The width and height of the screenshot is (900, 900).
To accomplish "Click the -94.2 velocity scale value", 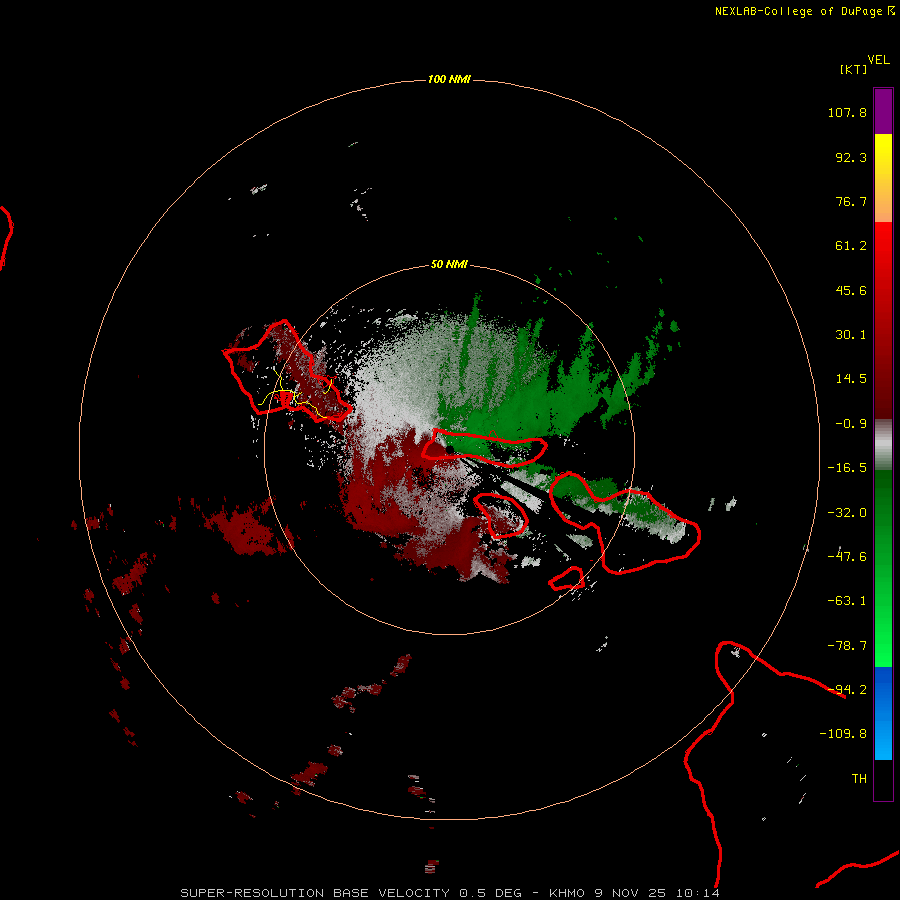I will 847,690.
